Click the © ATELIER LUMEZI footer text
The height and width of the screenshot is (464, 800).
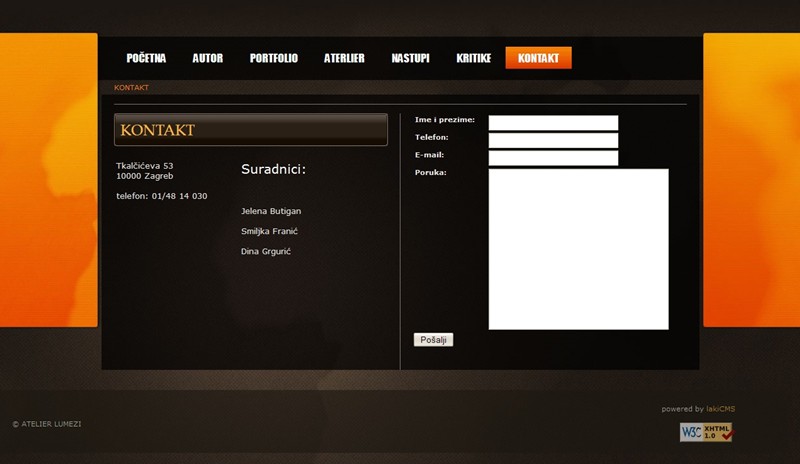pos(46,424)
